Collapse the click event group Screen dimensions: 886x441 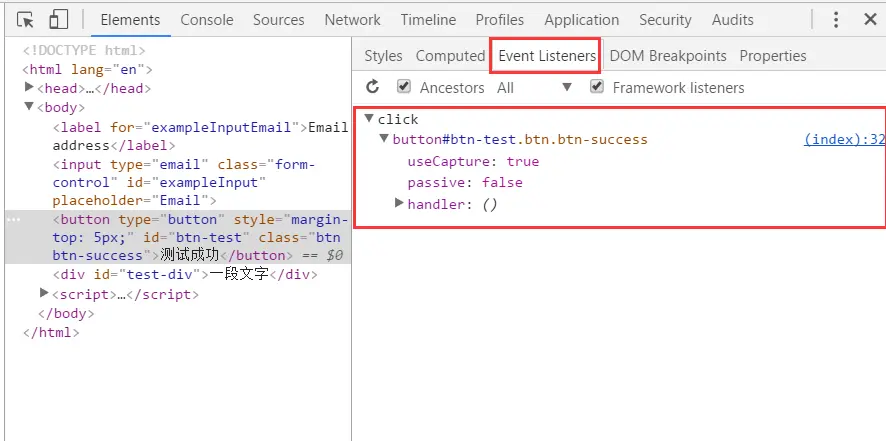tap(369, 118)
